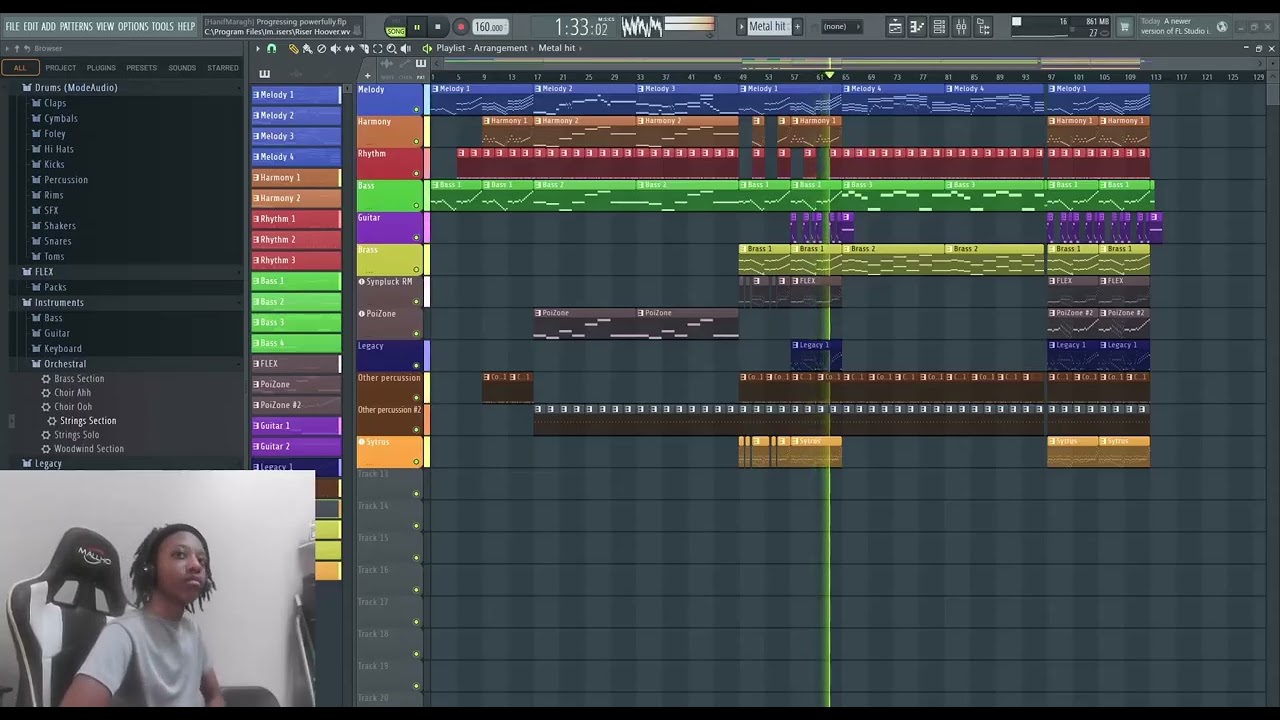Enable the magnet snap icon in playlist toolbar

point(271,48)
